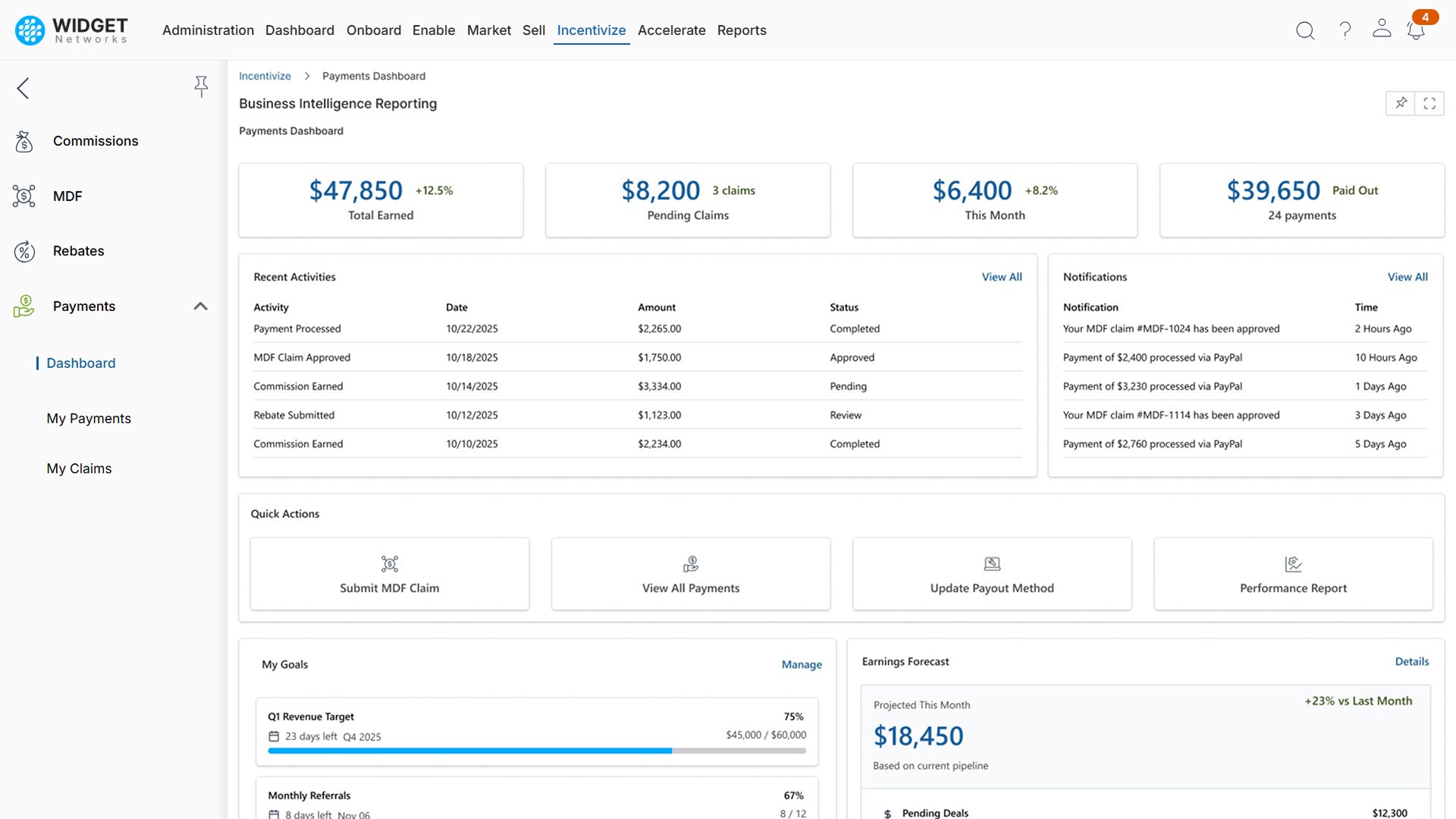The width and height of the screenshot is (1456, 819).
Task: Select the Commissions money bag icon
Action: tap(24, 141)
